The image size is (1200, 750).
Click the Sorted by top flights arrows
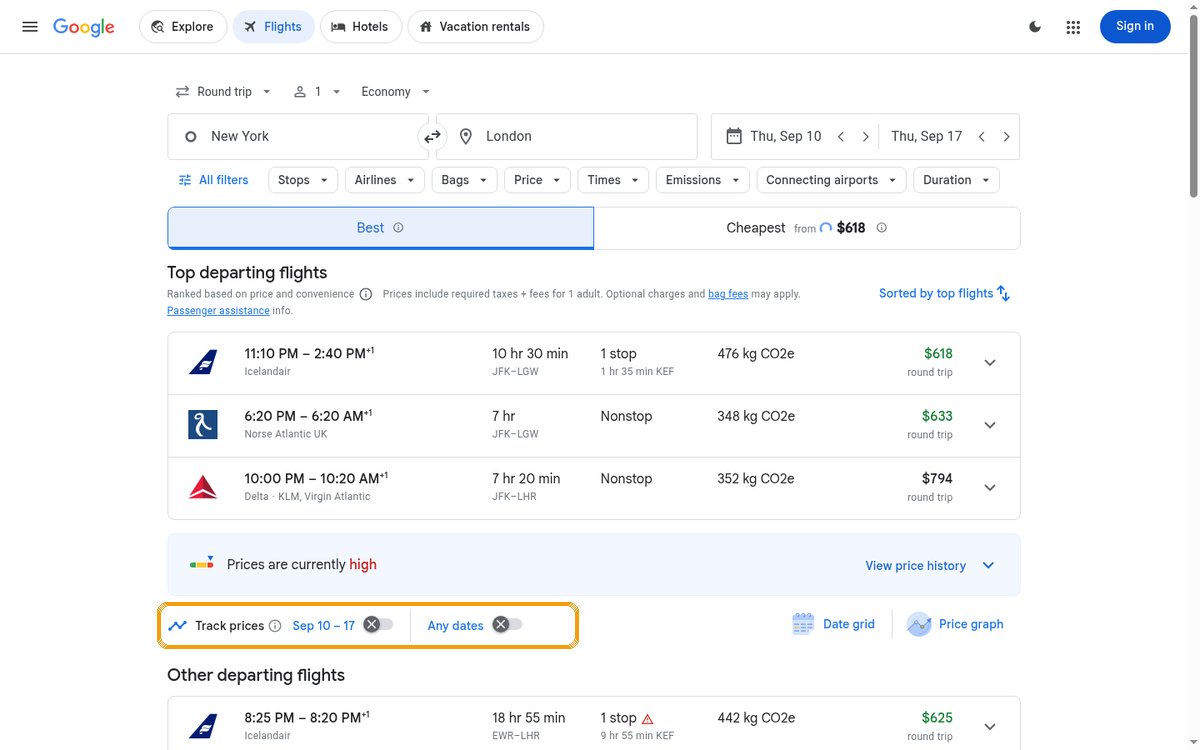(1003, 293)
